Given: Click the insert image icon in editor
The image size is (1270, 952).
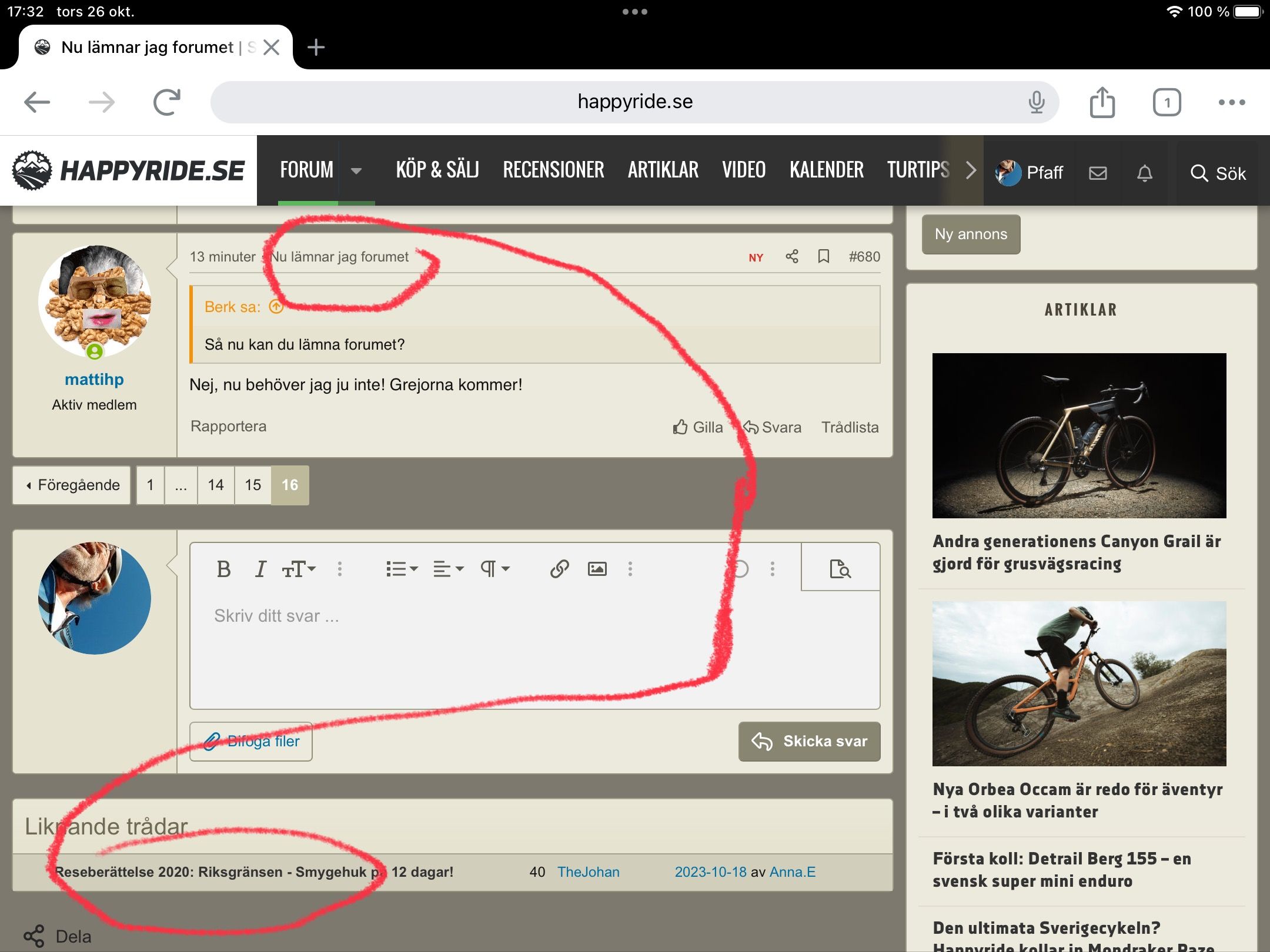Looking at the screenshot, I should click(x=597, y=569).
